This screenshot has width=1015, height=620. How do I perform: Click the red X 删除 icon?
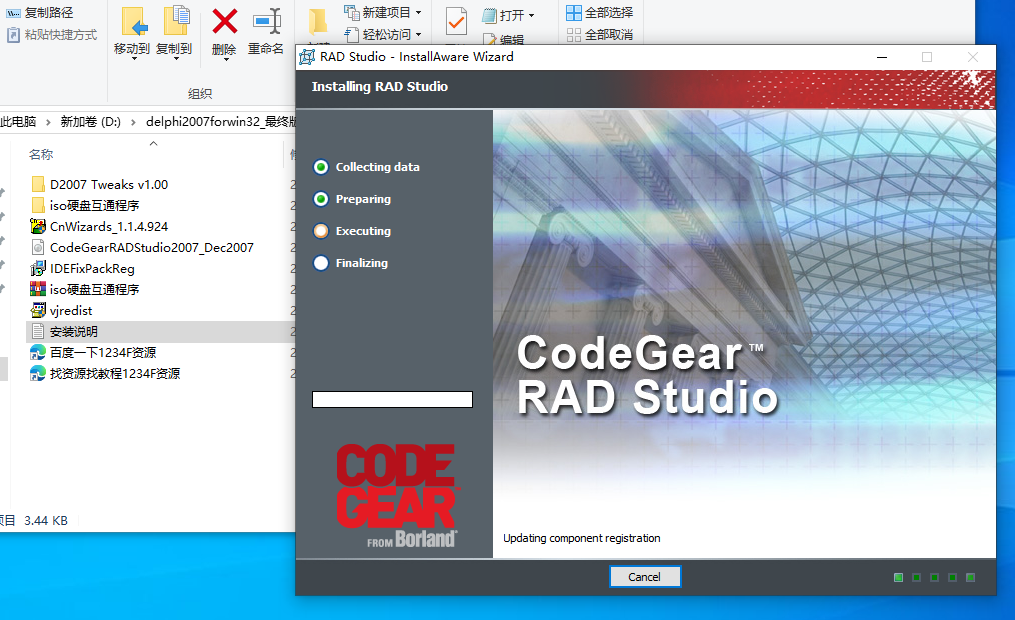[225, 21]
